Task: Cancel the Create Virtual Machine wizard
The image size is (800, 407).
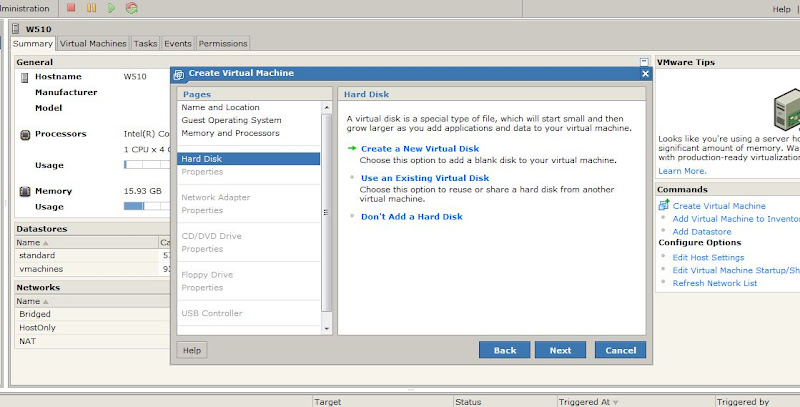Action: coord(620,350)
